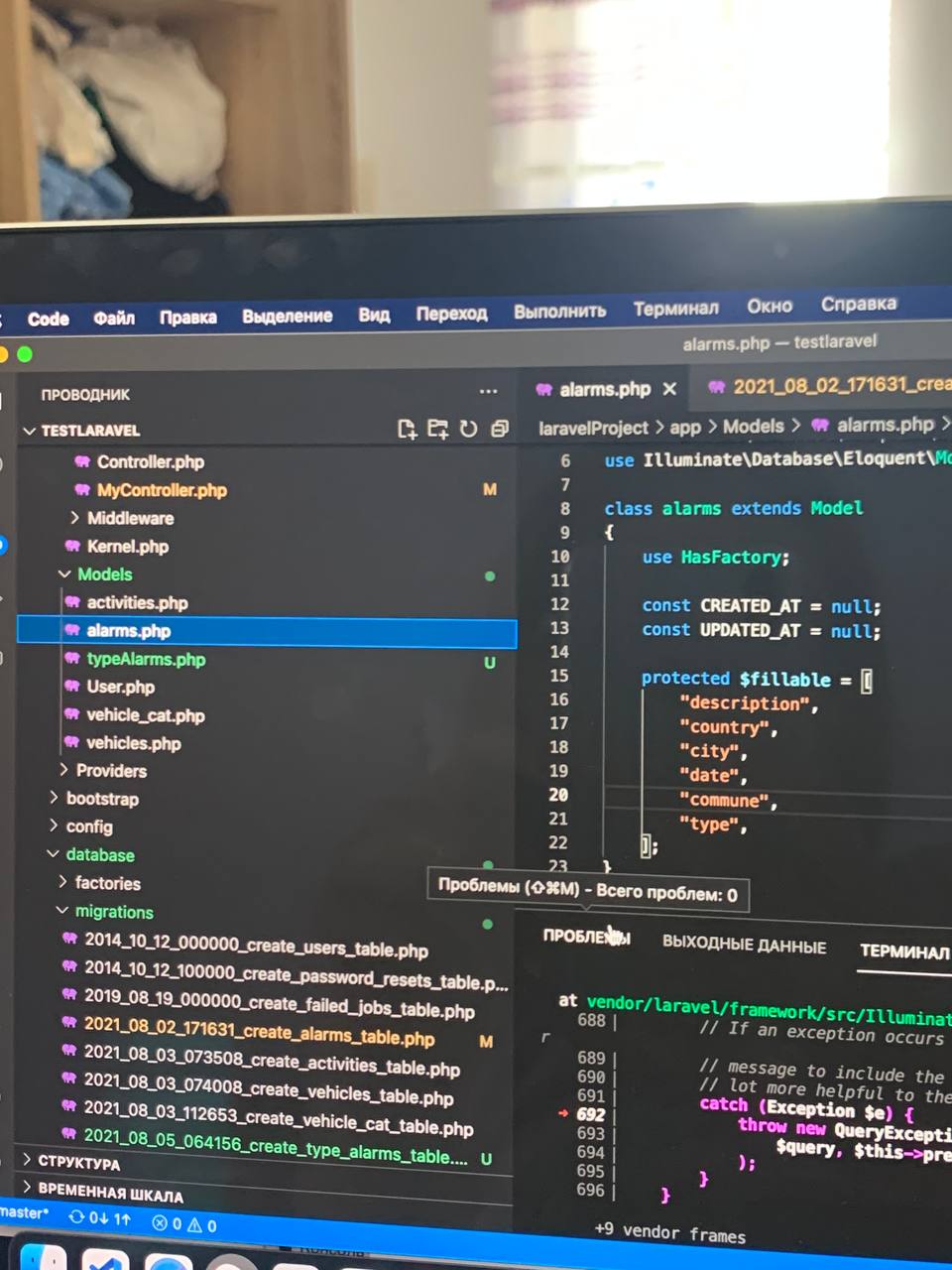Click app in the breadcrumb path
The width and height of the screenshot is (952, 1270).
[x=685, y=428]
